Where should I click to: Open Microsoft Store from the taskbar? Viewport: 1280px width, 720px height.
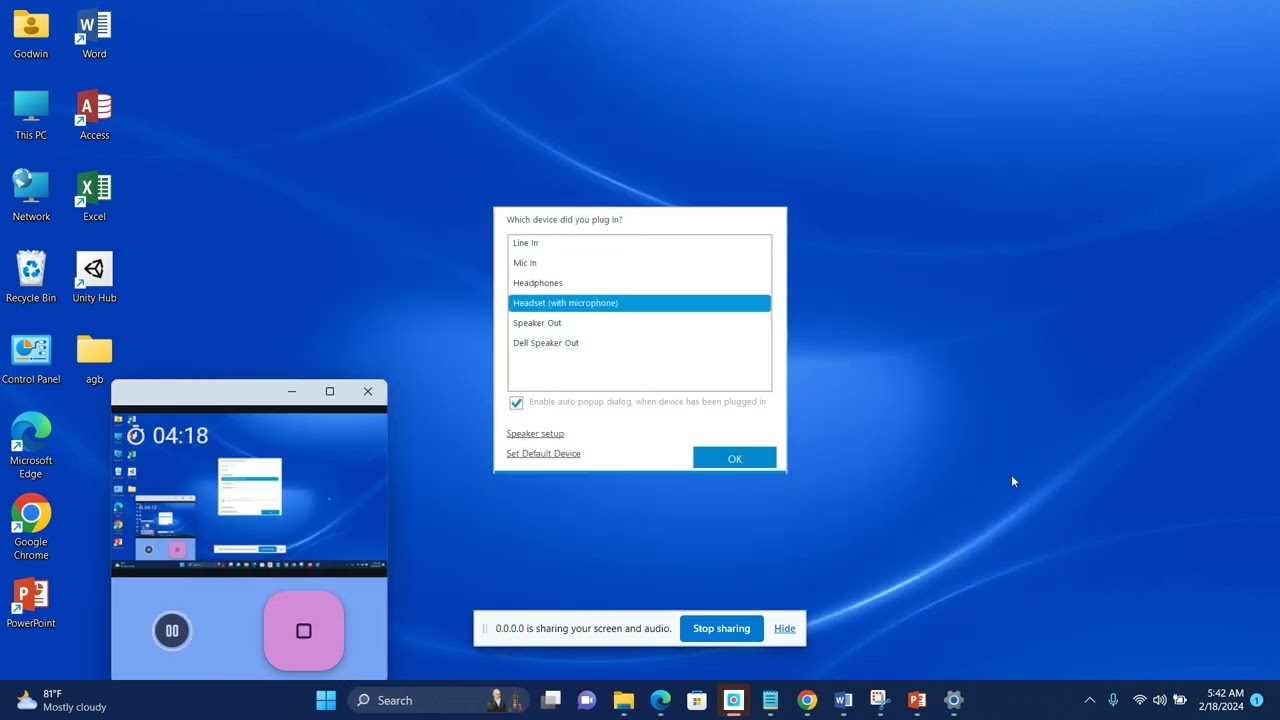pos(697,700)
